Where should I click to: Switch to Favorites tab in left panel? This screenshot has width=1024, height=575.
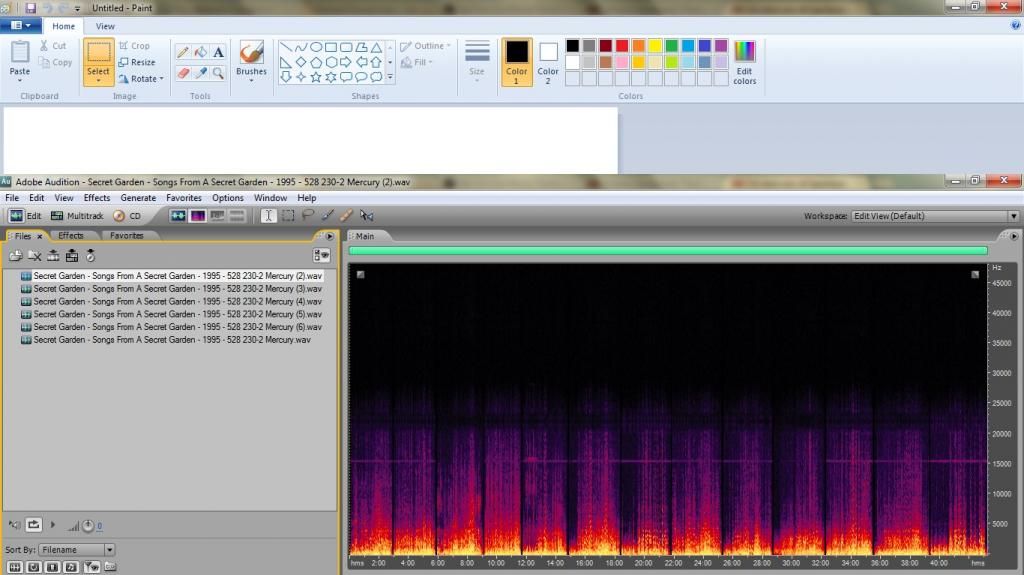(127, 235)
